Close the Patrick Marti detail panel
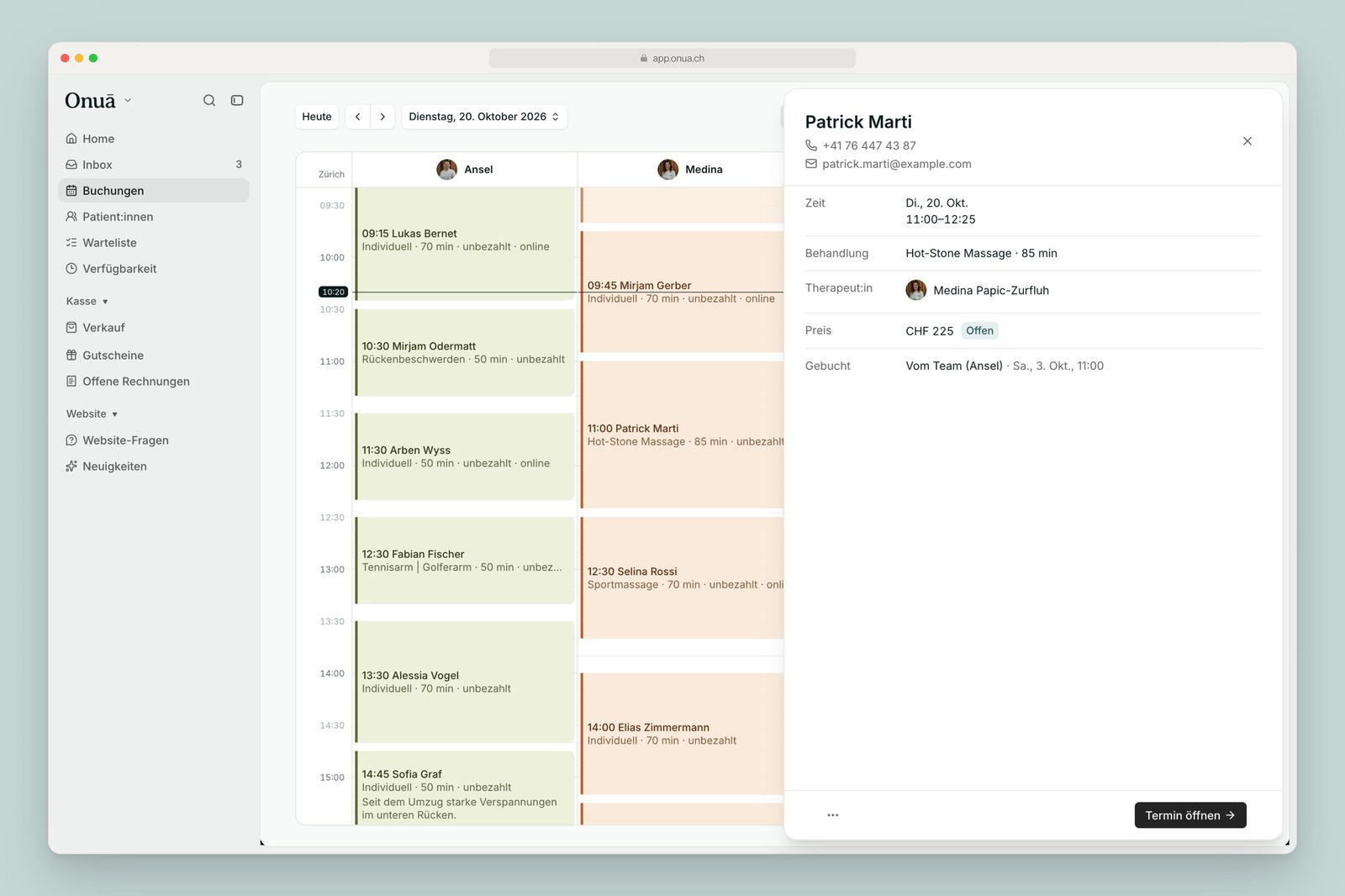1345x896 pixels. [1247, 141]
